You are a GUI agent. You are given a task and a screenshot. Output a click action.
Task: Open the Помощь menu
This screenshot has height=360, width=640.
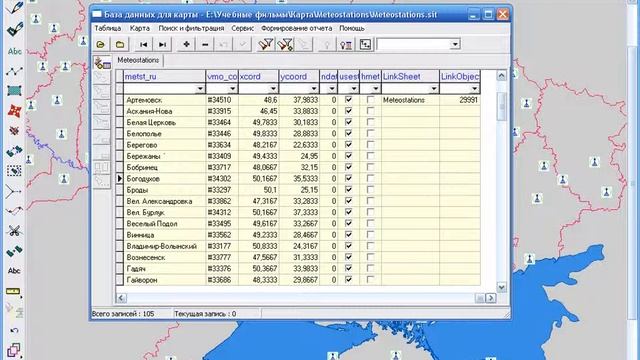[x=352, y=28]
